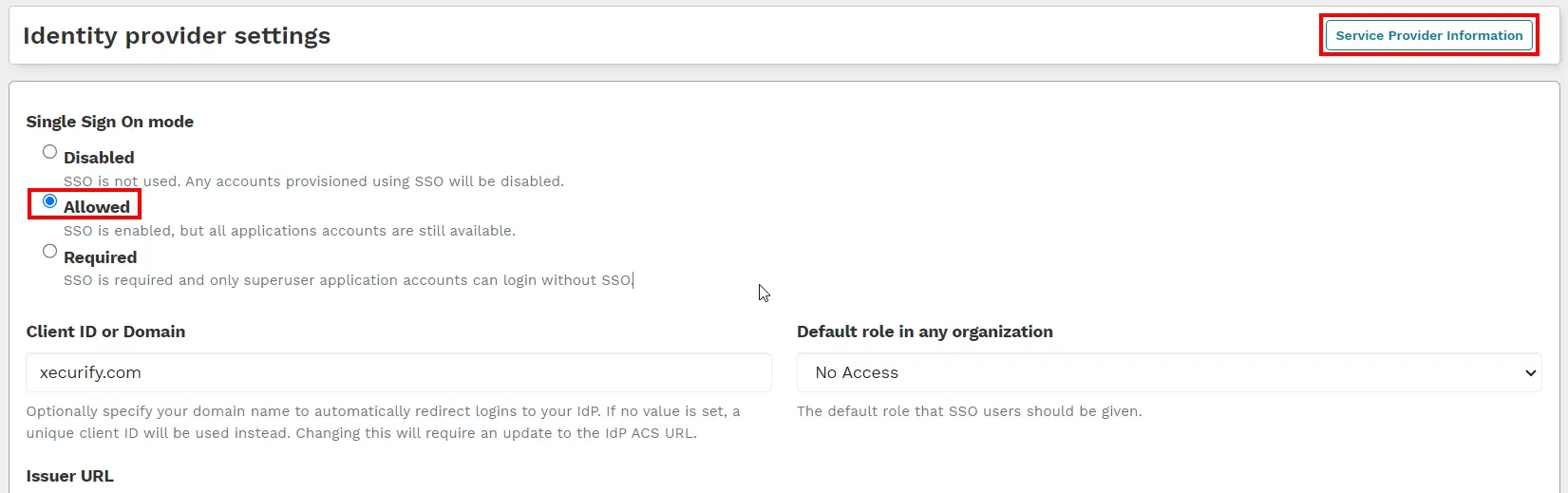Click the 'SSO is not used' description text

coord(313,181)
